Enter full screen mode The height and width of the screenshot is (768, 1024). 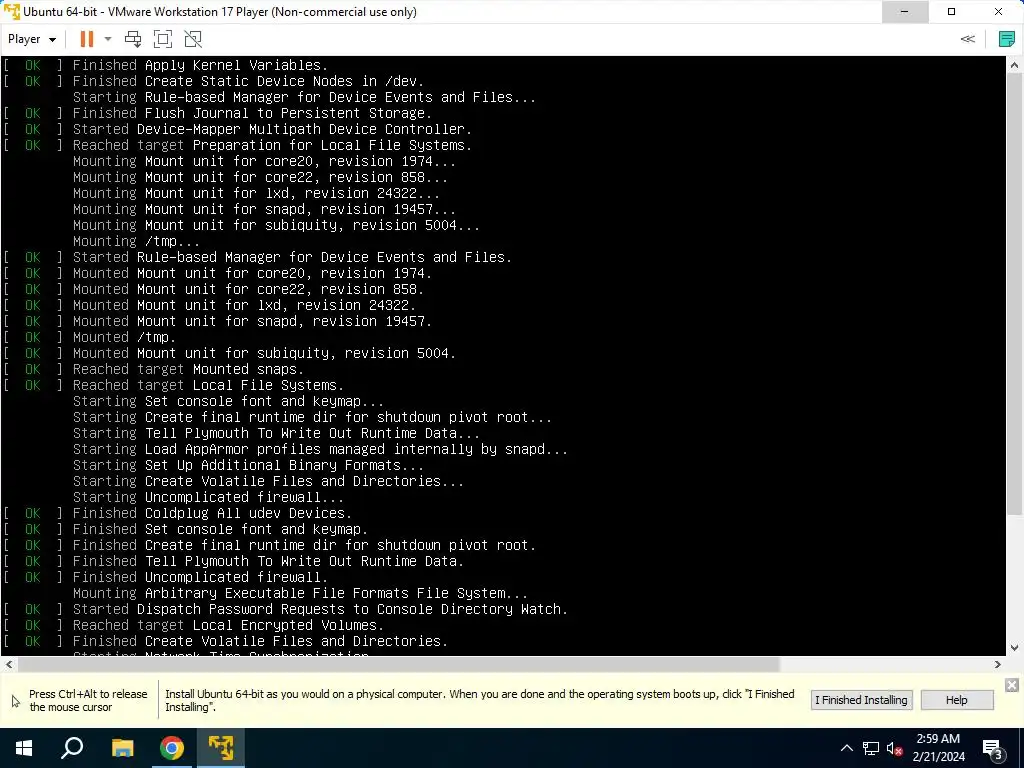pos(163,39)
